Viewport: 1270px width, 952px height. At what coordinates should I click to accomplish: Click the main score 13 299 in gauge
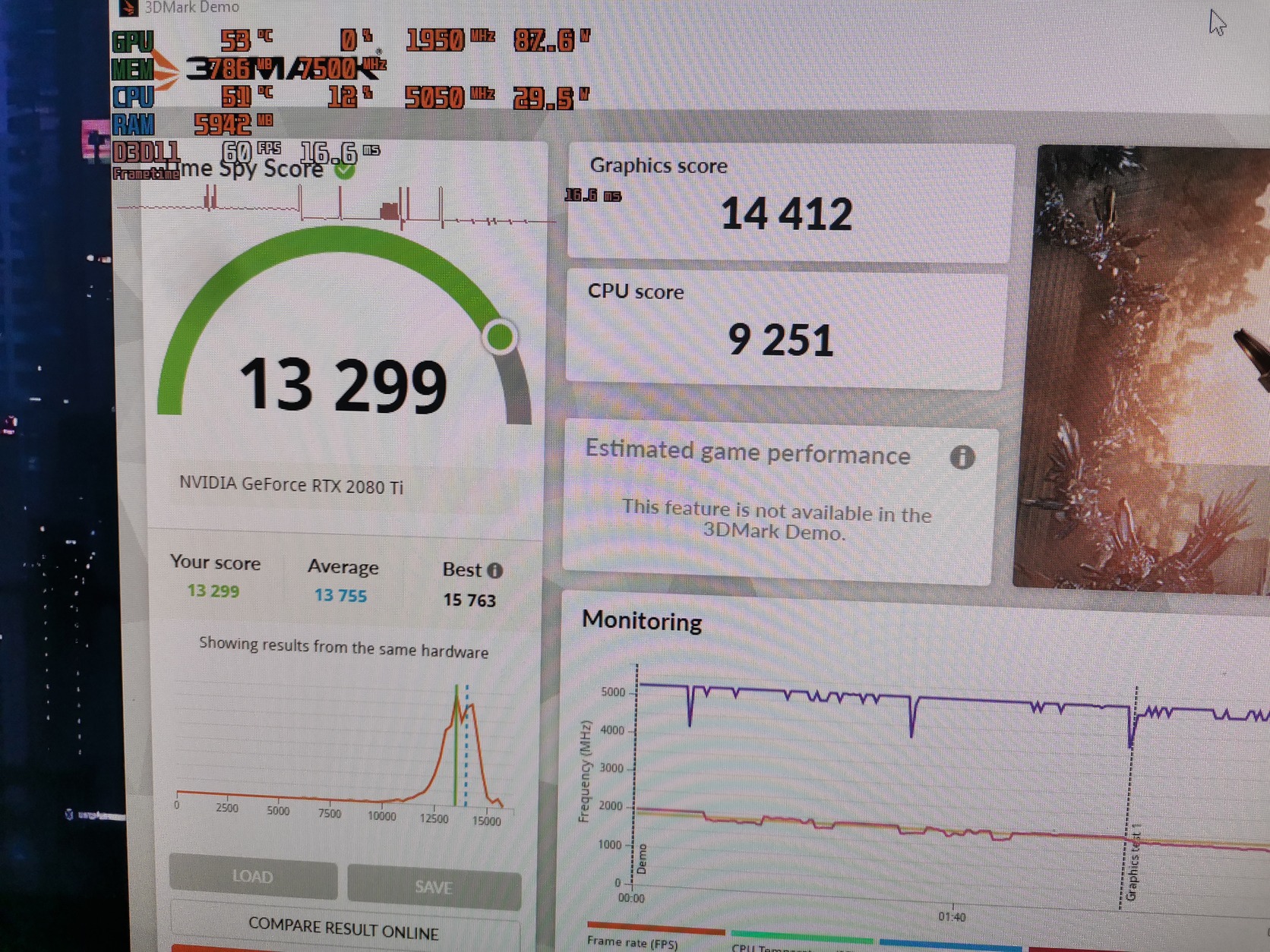(x=343, y=385)
